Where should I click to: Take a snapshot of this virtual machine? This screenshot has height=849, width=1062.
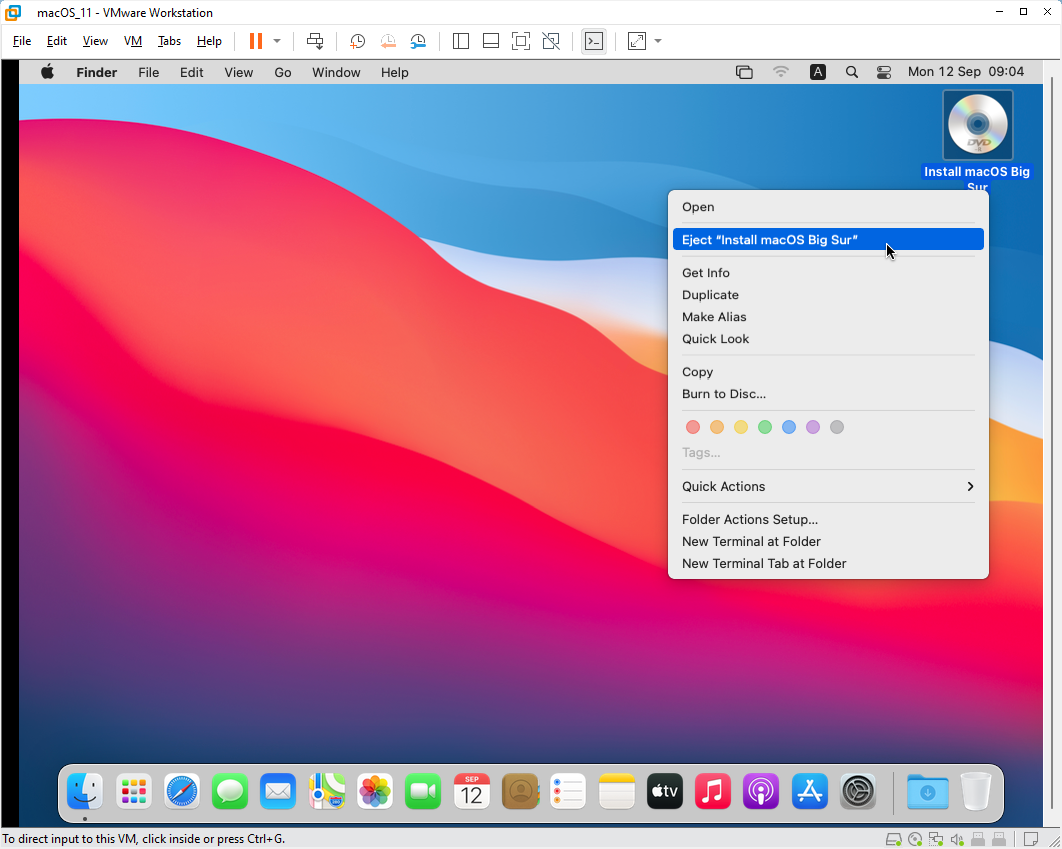coord(357,41)
